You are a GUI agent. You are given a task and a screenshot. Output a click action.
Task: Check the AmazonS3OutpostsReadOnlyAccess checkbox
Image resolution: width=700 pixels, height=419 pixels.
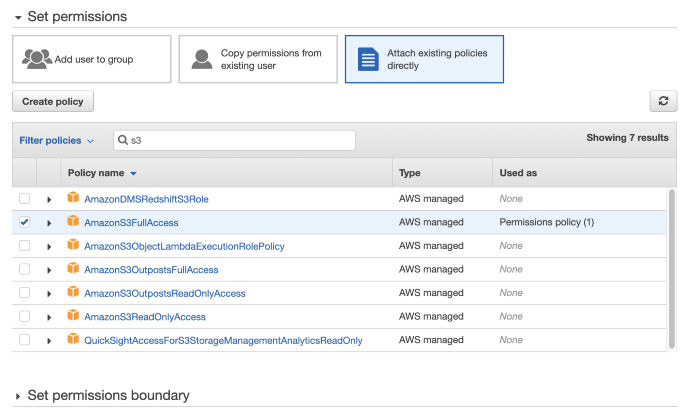pyautogui.click(x=25, y=293)
